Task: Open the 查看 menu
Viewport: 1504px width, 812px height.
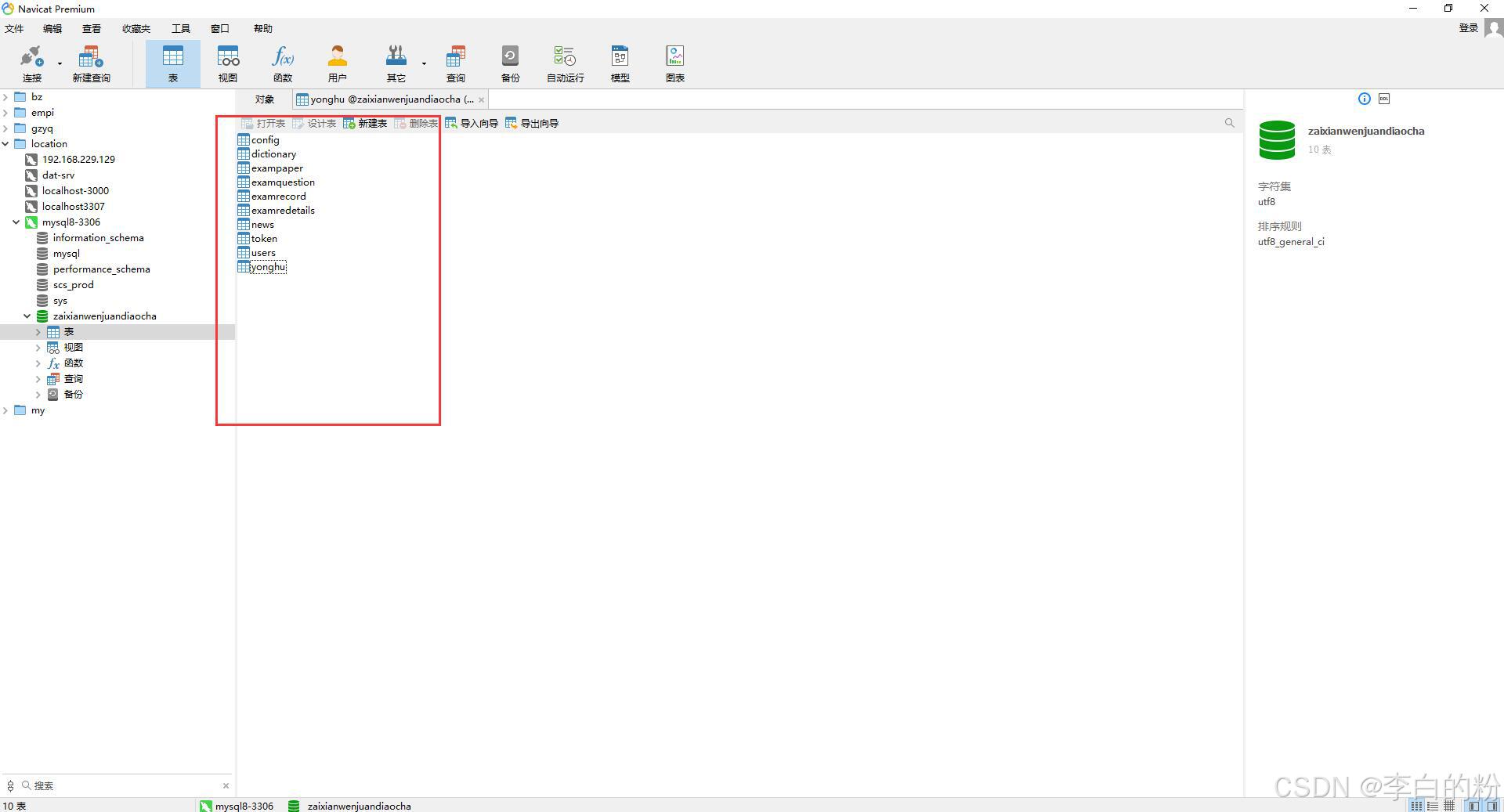Action: (92, 29)
